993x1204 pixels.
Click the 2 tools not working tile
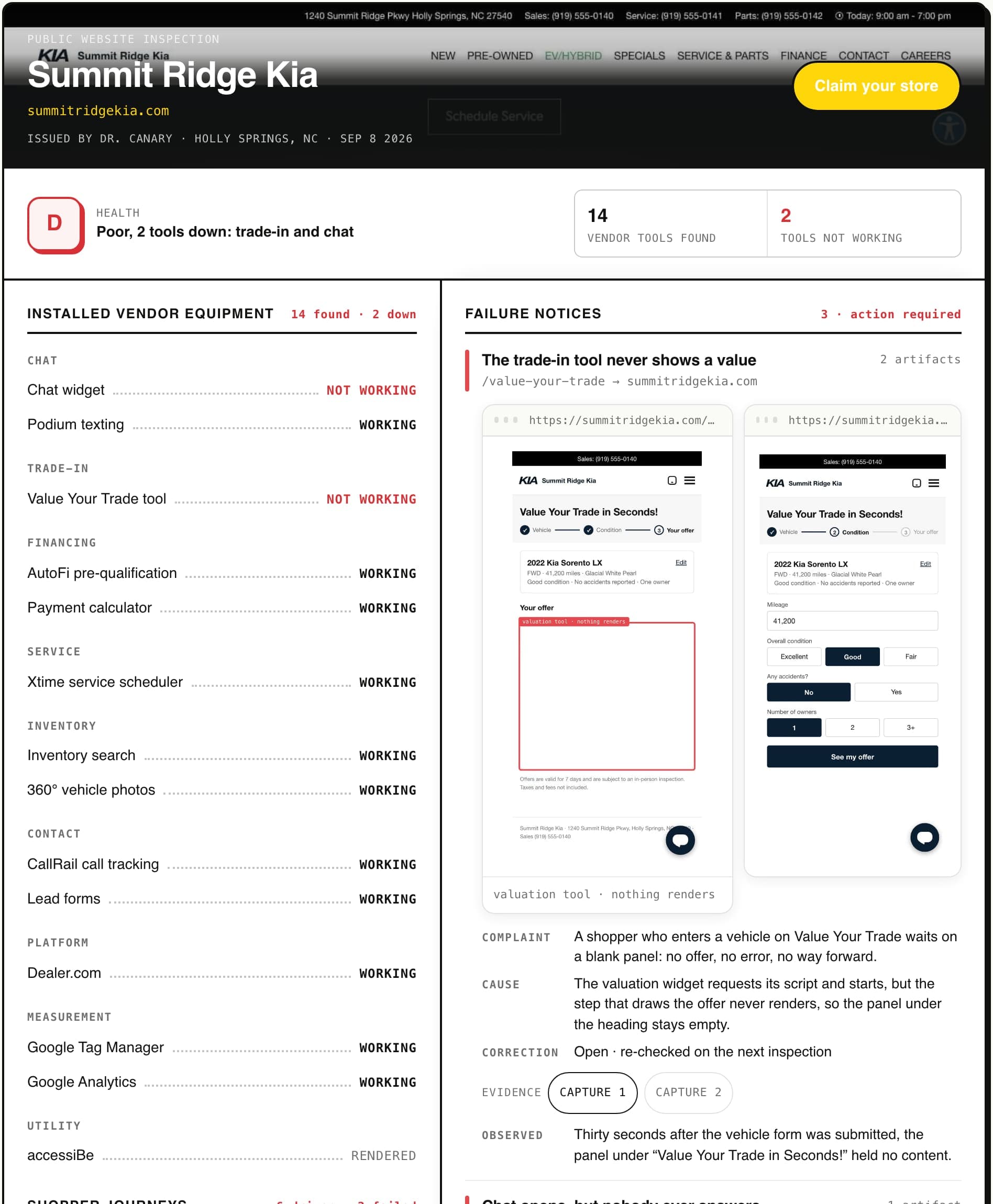pyautogui.click(x=864, y=224)
